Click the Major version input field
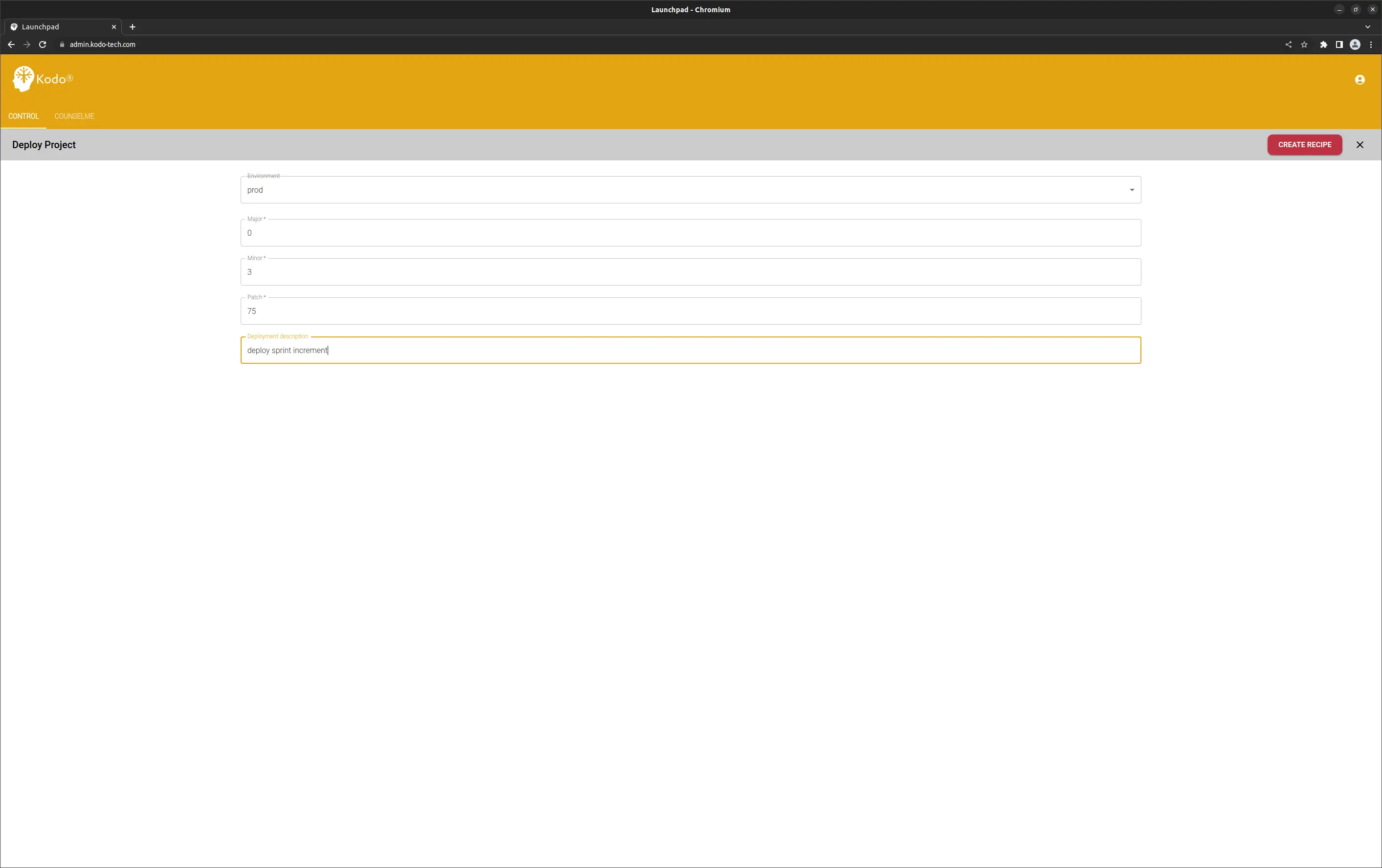This screenshot has height=868, width=1382. [691, 233]
